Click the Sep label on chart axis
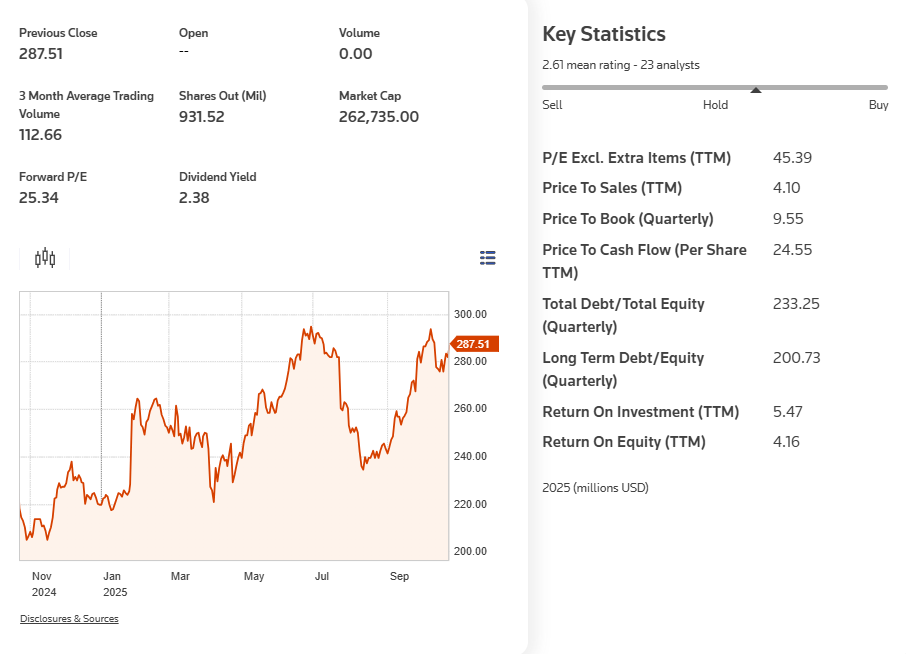The image size is (906, 654). pyautogui.click(x=399, y=577)
